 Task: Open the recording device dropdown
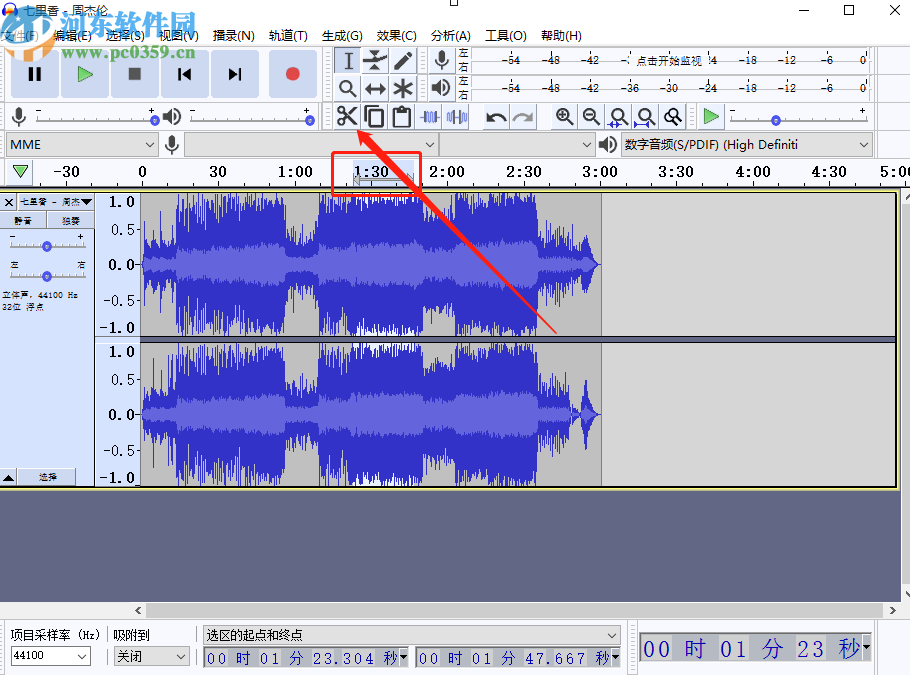coord(310,145)
